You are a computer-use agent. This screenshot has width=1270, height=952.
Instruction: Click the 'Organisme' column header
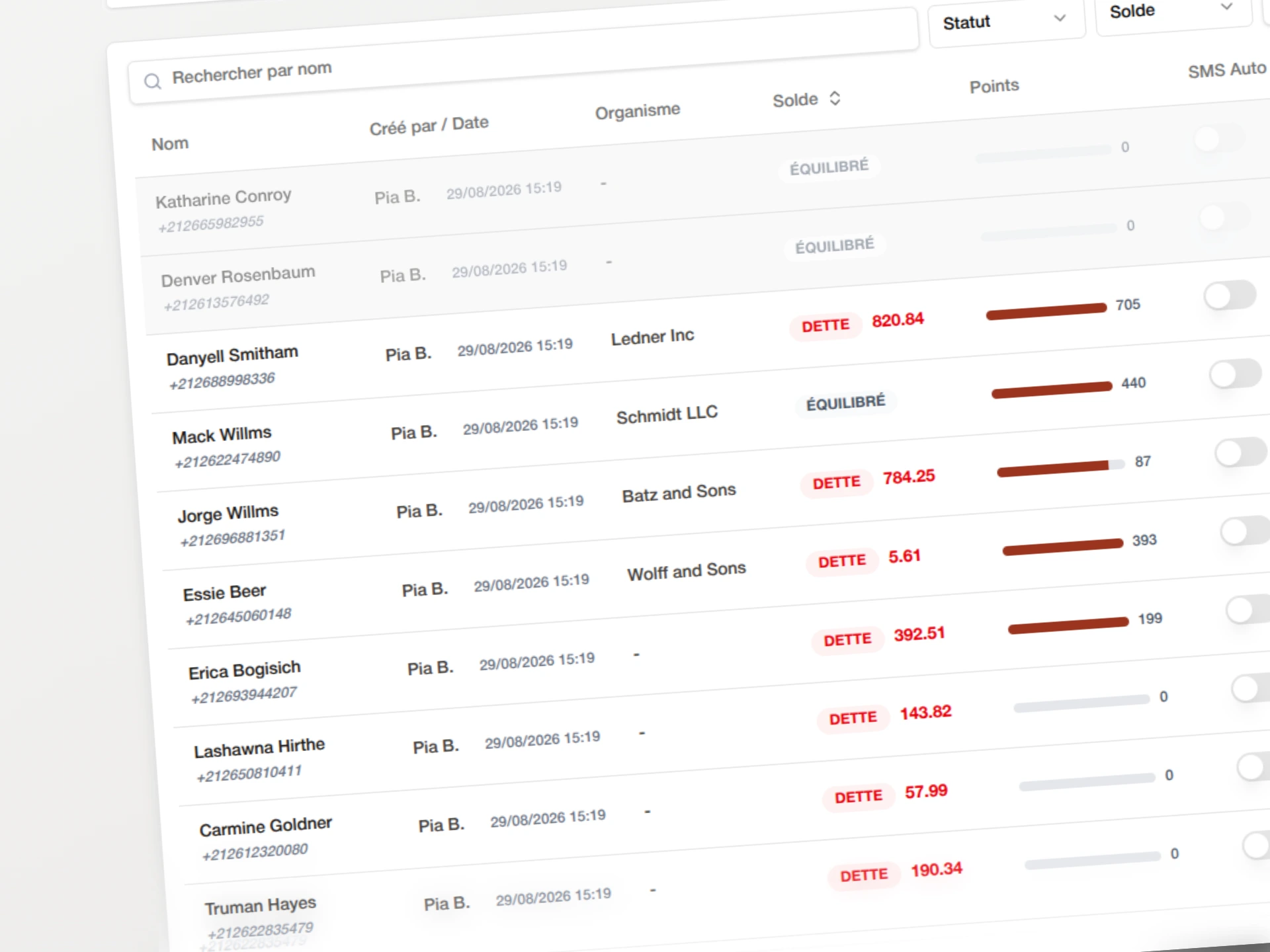pos(638,111)
